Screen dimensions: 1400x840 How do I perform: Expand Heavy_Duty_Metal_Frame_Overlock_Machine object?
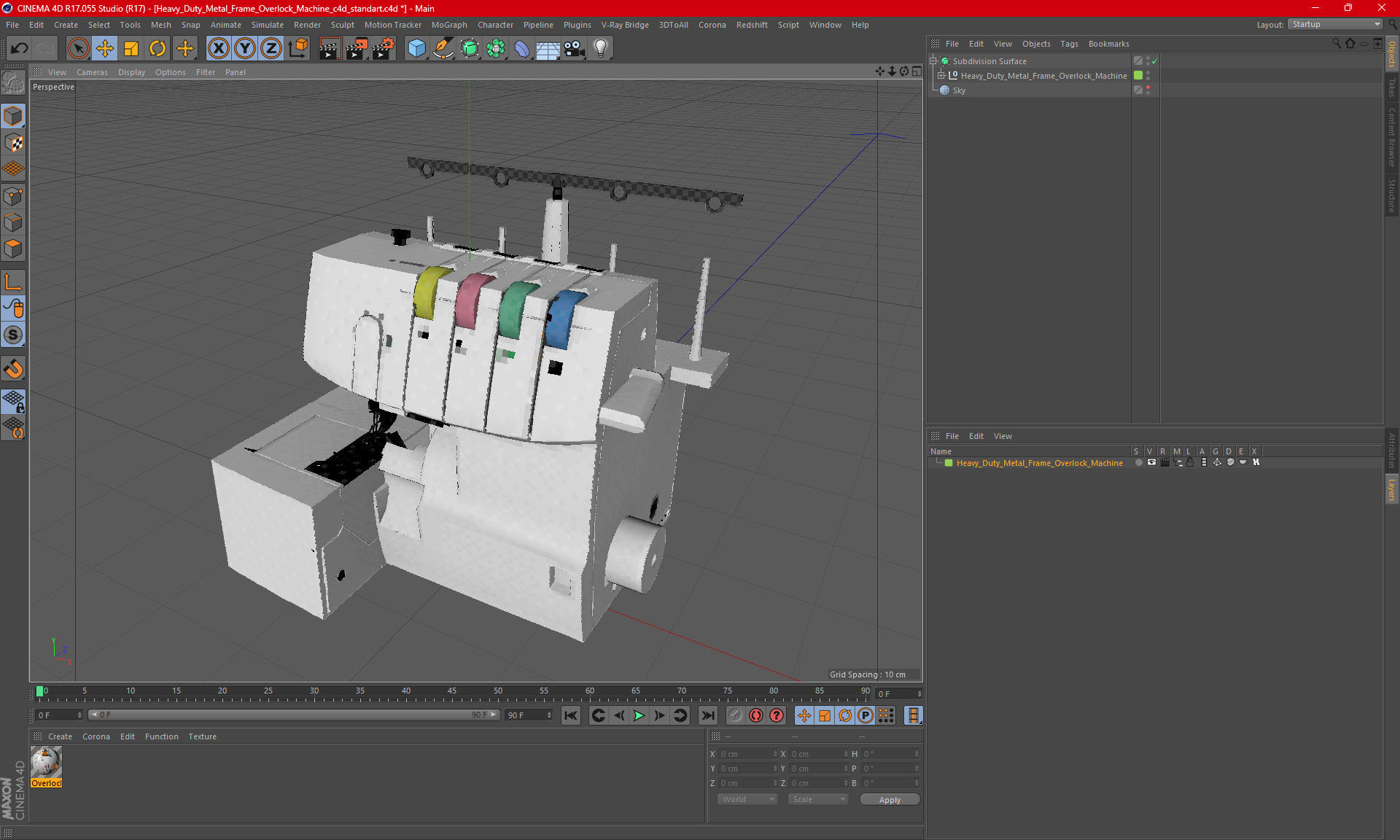[x=941, y=75]
